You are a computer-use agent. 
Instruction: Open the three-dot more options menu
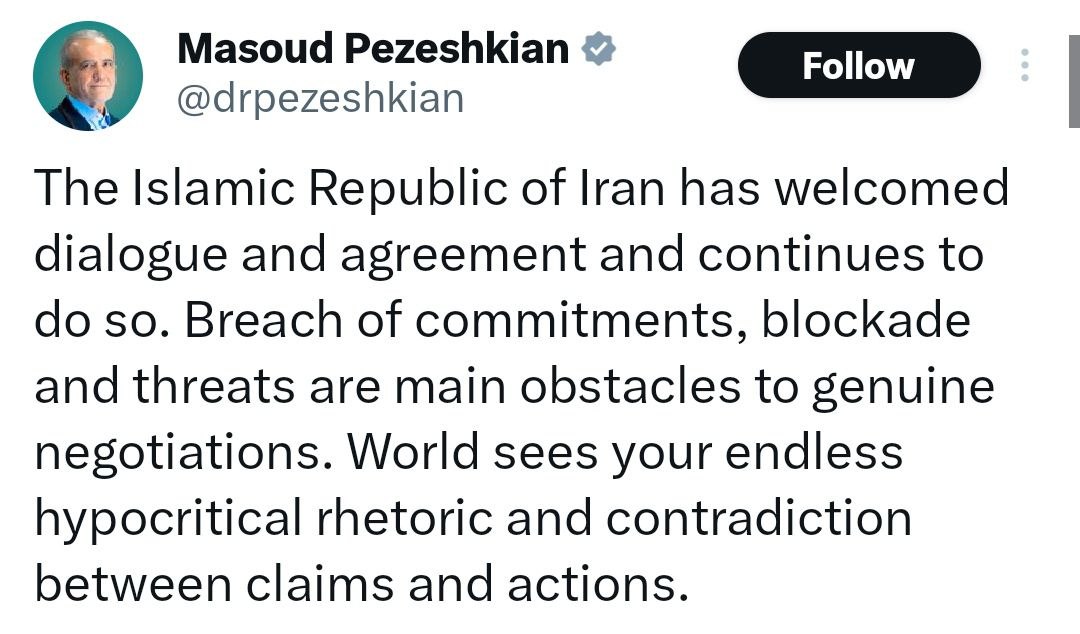click(x=1023, y=65)
